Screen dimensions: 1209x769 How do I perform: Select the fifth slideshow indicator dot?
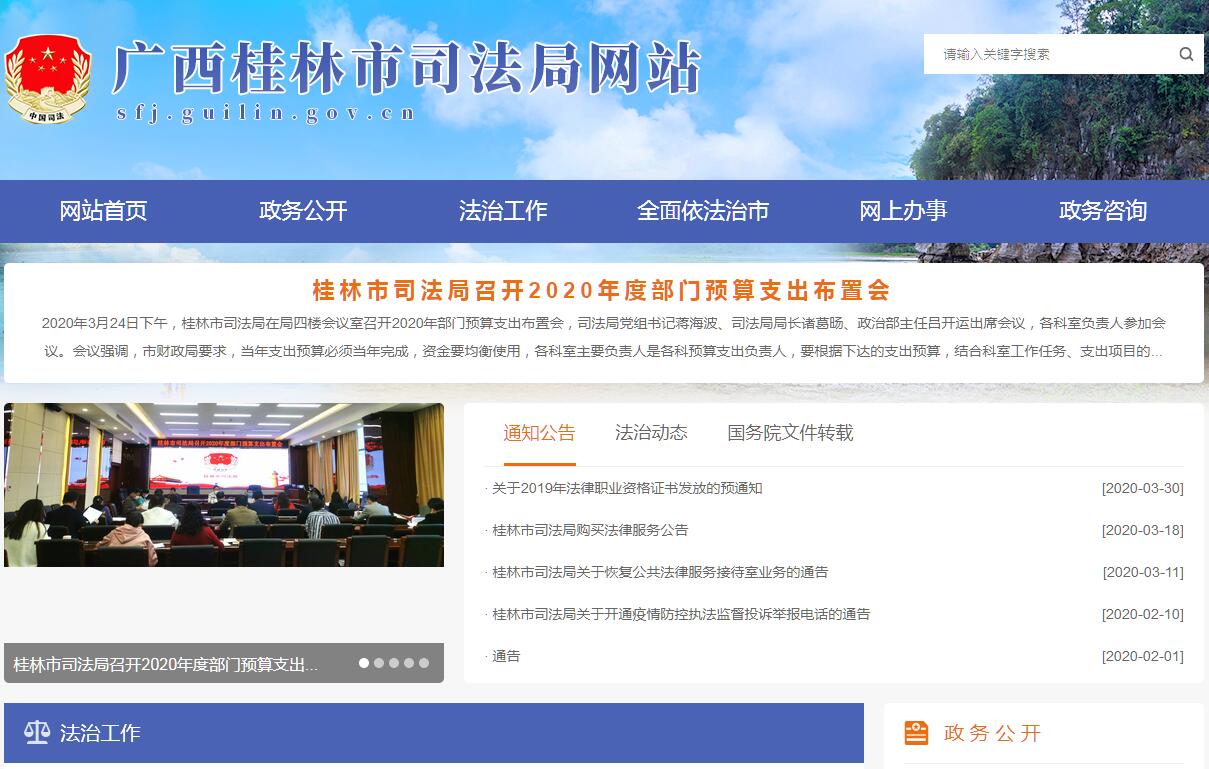click(x=424, y=663)
